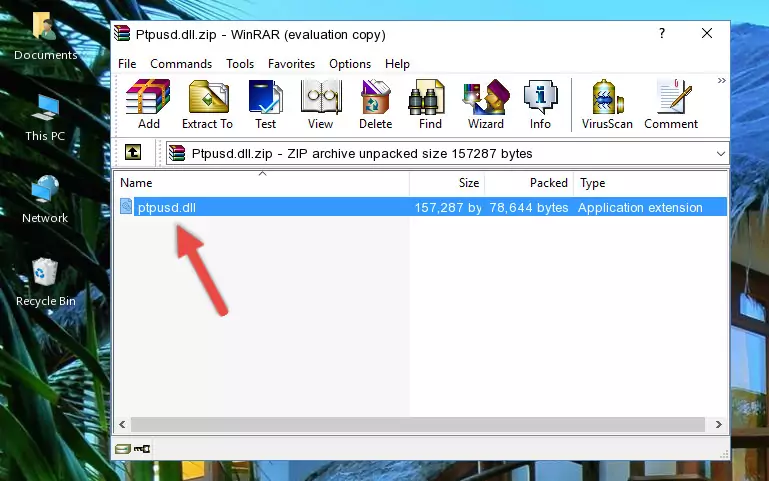Screen dimensions: 769x481
Task: Click the 78,644 bytes packed value
Action: pos(529,207)
